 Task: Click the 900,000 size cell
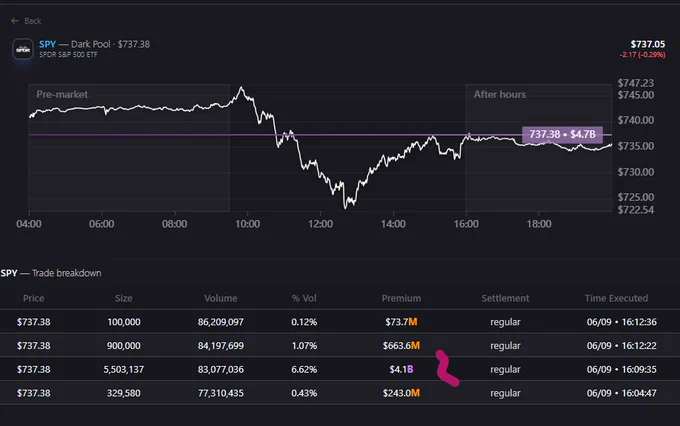pyautogui.click(x=124, y=346)
